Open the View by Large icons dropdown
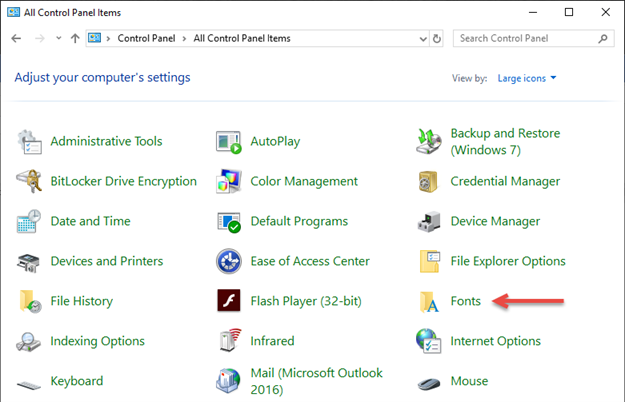 click(x=527, y=78)
